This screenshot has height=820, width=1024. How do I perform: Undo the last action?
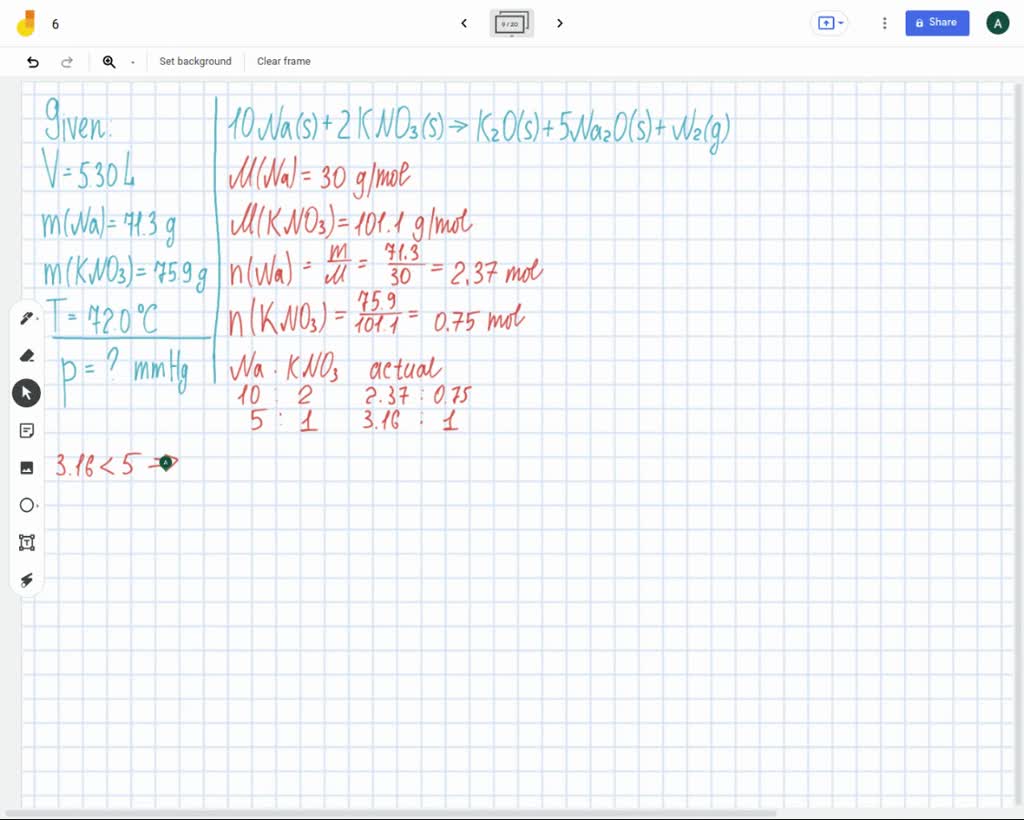pyautogui.click(x=33, y=62)
